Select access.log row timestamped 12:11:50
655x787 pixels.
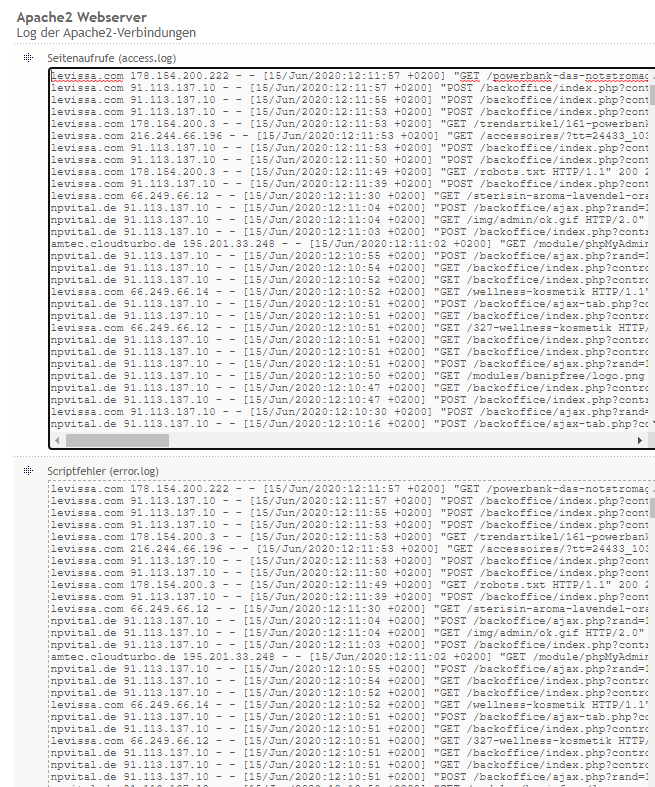pyautogui.click(x=350, y=160)
